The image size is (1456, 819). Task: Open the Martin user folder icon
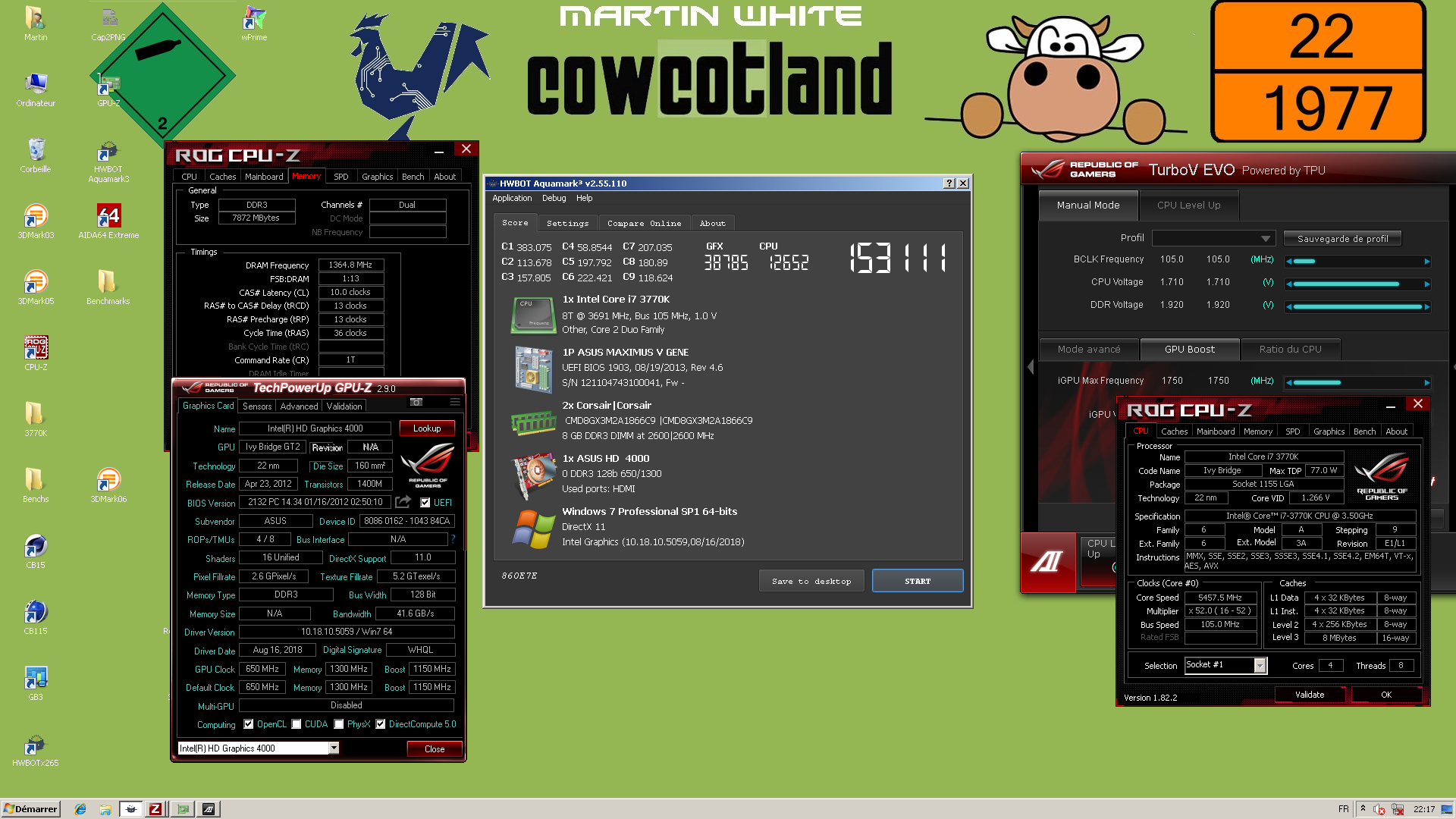tap(36, 23)
